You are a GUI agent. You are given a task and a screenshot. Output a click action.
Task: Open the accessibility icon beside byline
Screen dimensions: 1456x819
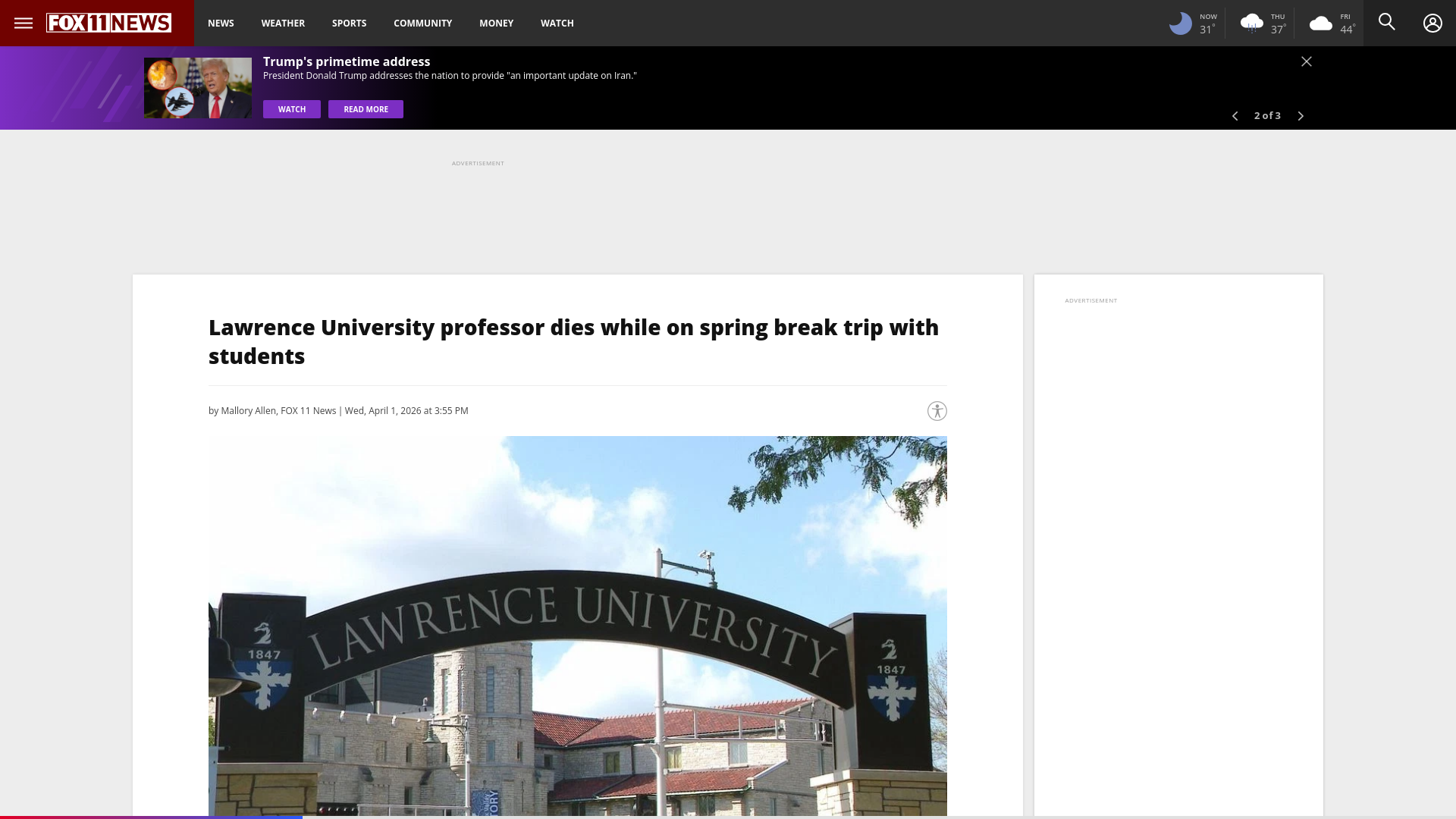(937, 410)
